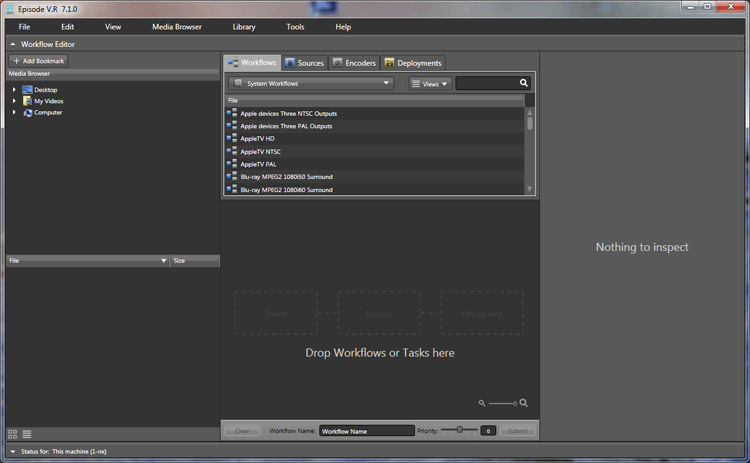This screenshot has height=463, width=750.
Task: Click the workflows list scroll up arrow
Action: 529,112
